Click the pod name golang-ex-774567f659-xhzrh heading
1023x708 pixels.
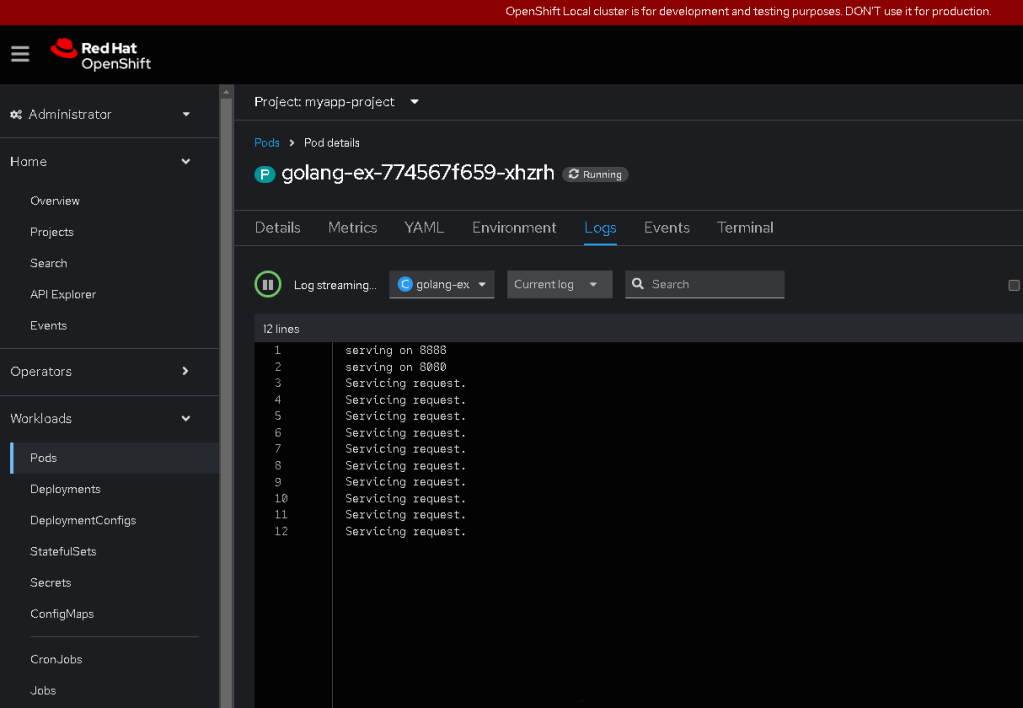[418, 173]
